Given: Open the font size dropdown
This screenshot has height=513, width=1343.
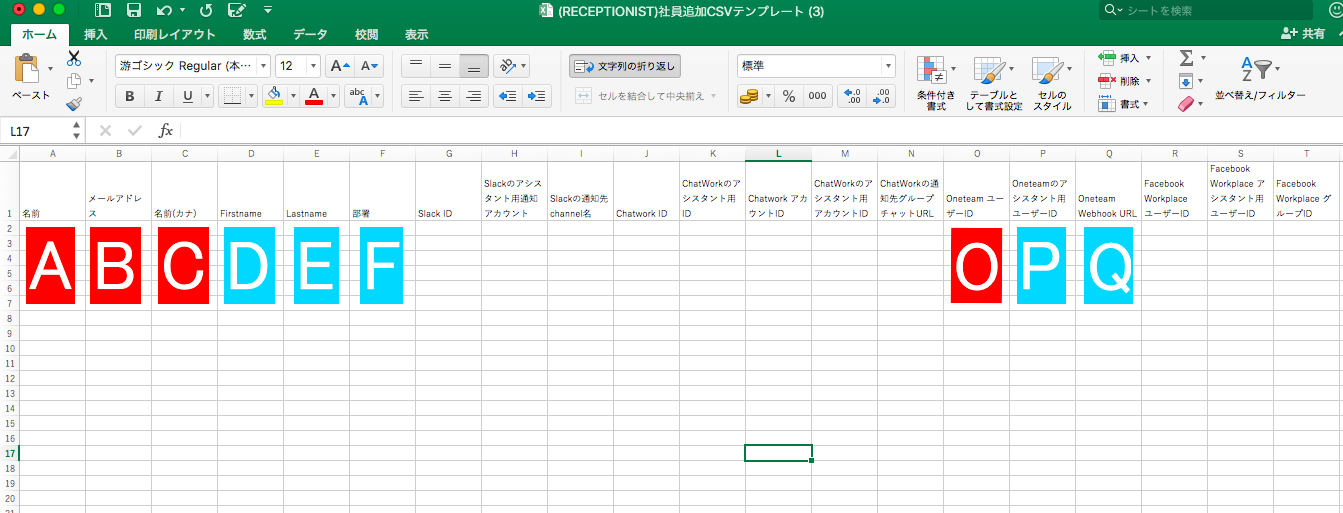Looking at the screenshot, I should [x=314, y=66].
